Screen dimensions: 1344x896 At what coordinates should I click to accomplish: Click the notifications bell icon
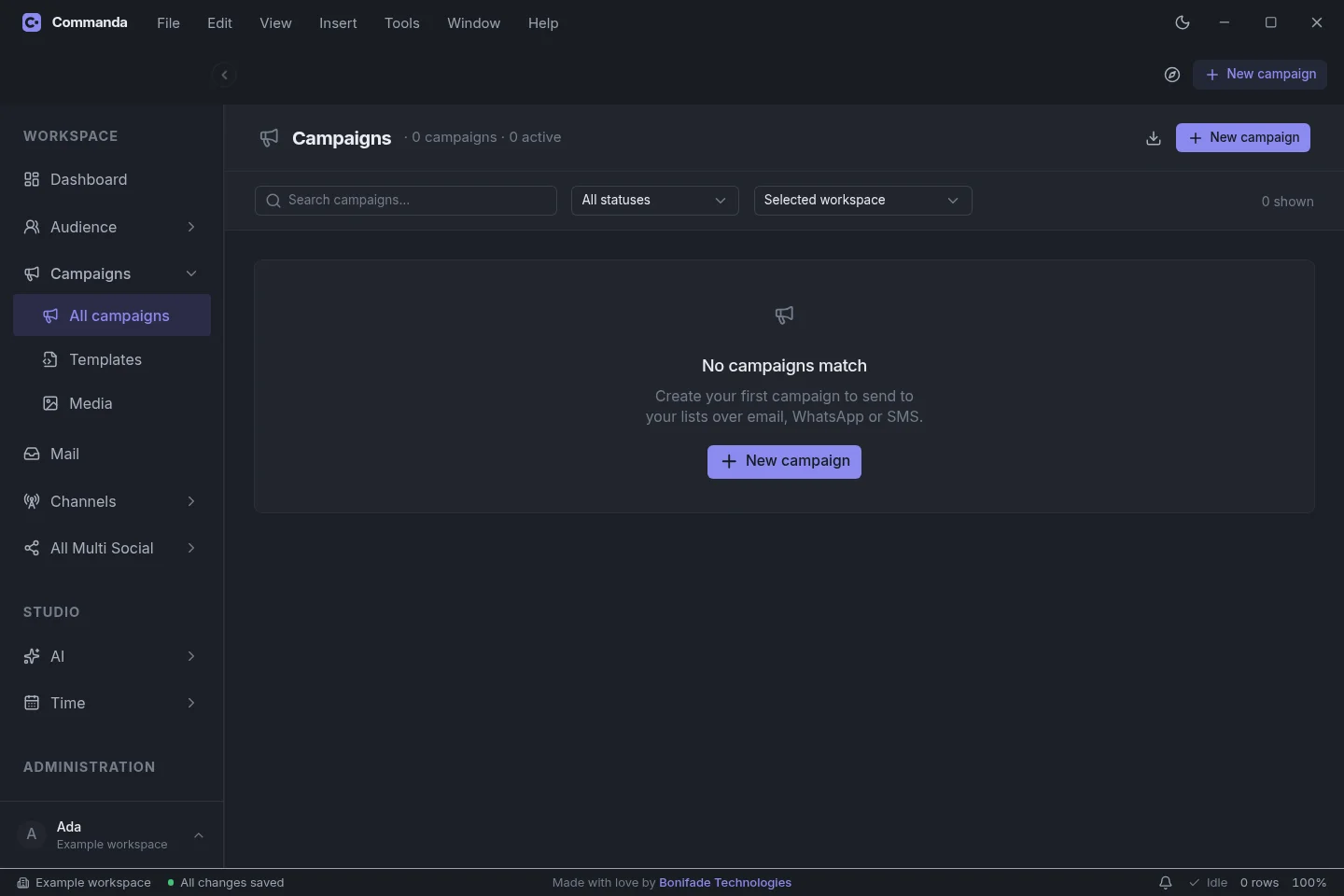(1166, 883)
